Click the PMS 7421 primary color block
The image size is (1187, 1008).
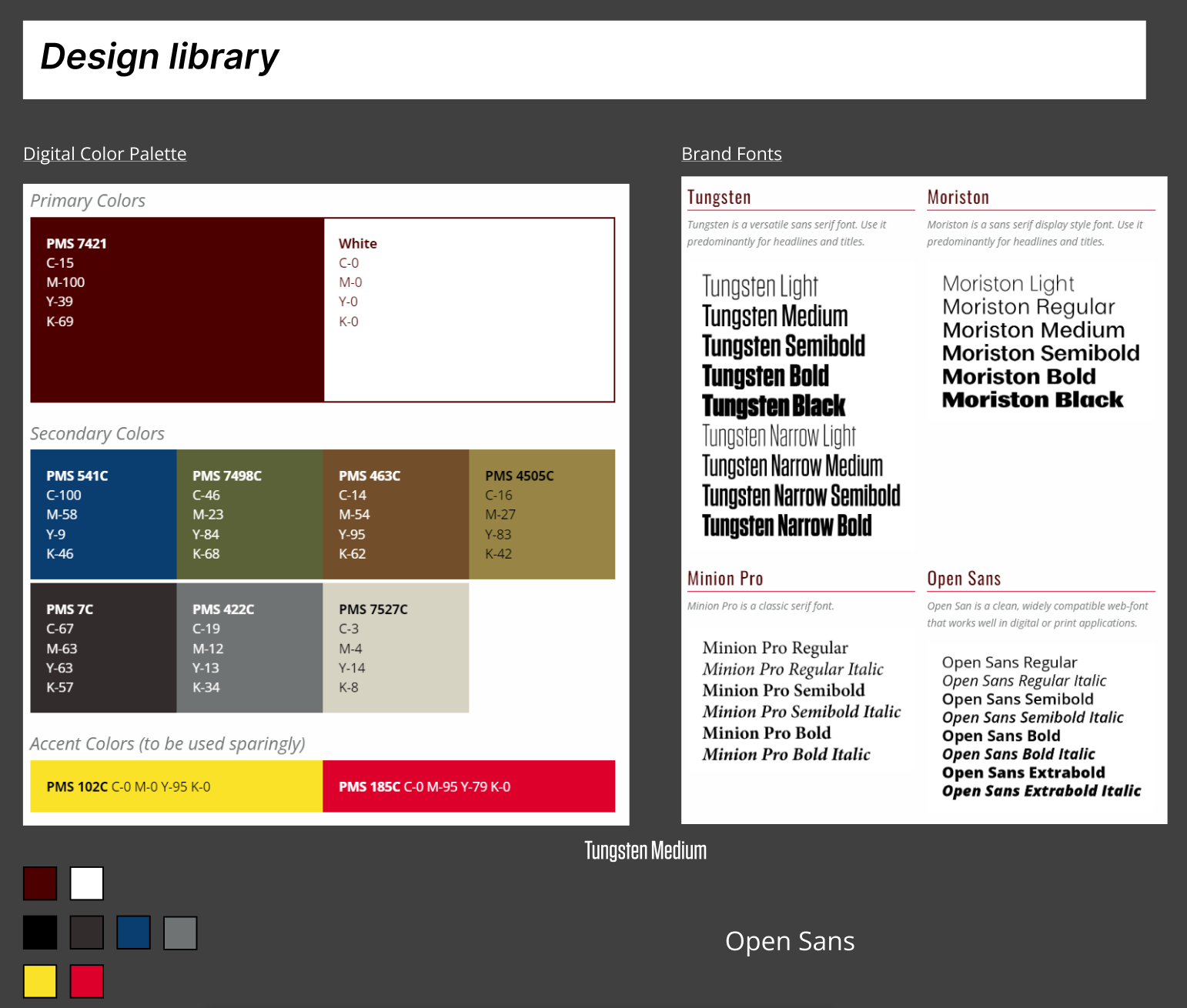[x=177, y=309]
